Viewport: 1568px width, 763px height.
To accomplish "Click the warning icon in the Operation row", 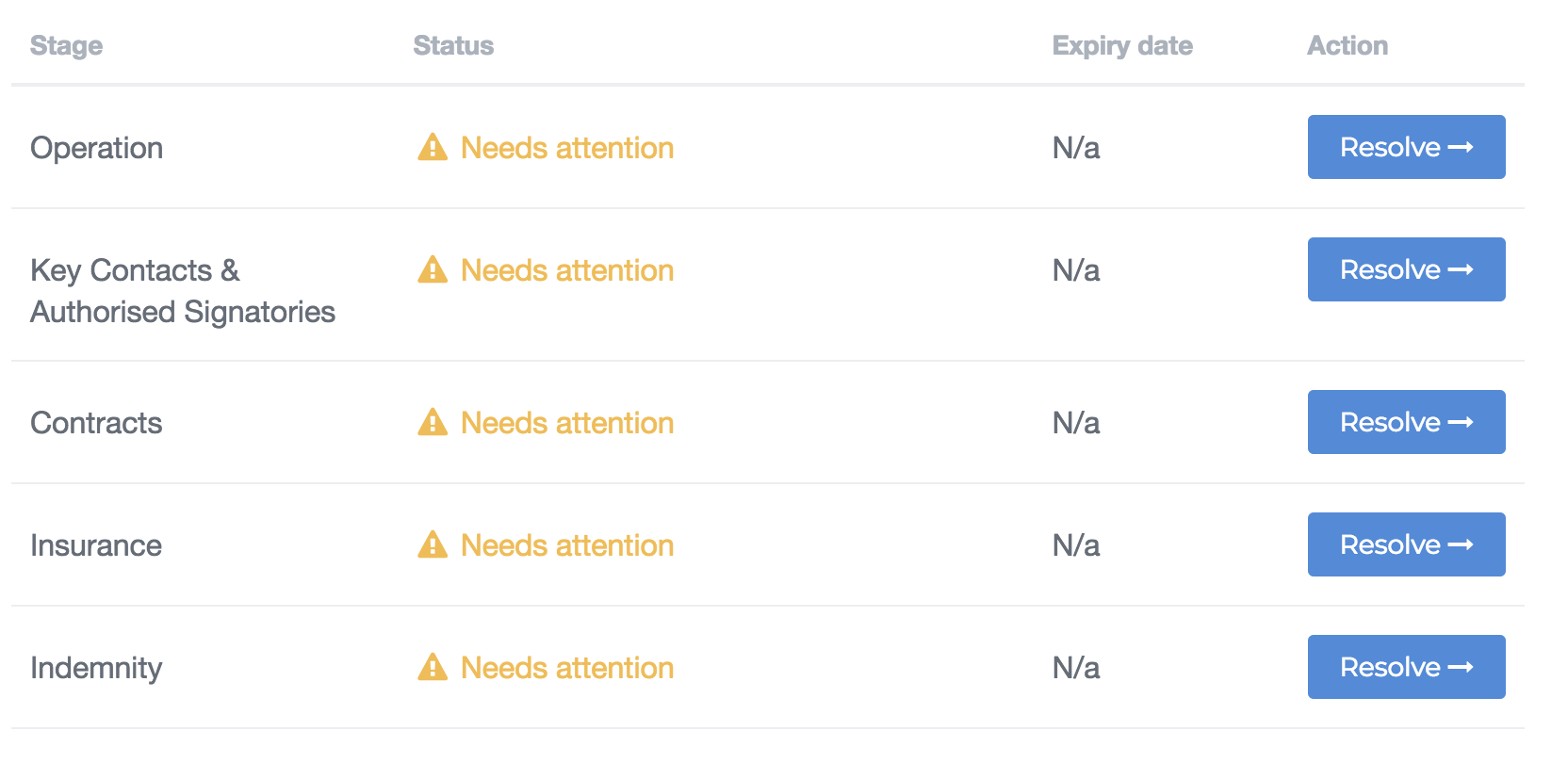I will coord(433,148).
